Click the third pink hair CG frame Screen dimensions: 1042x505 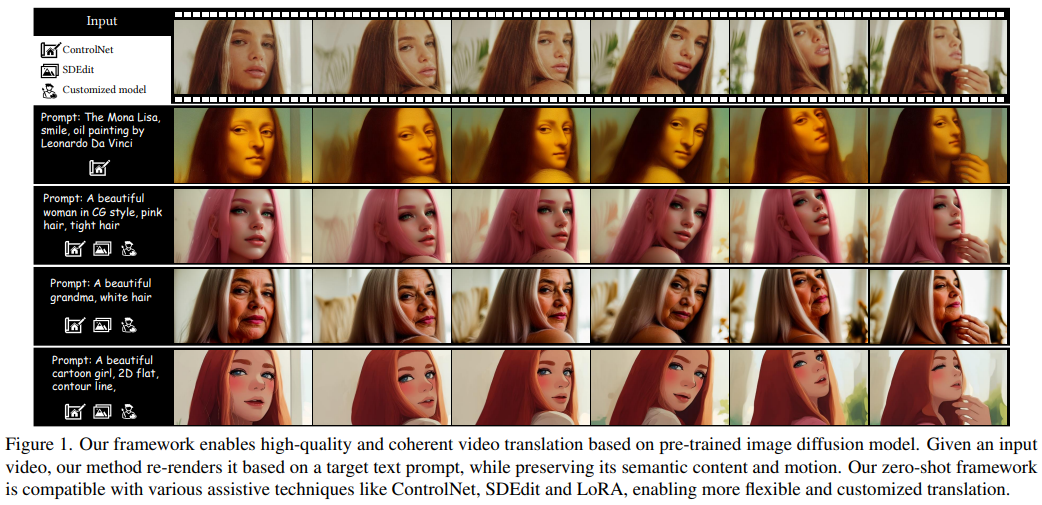coord(520,226)
